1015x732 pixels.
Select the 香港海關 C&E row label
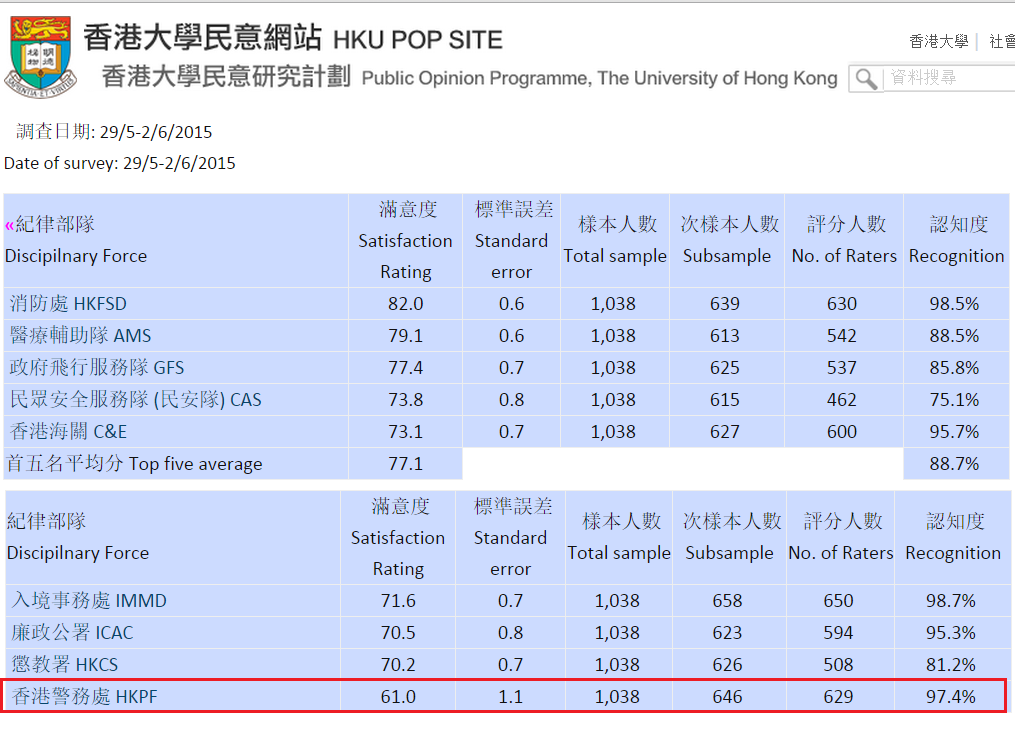68,432
